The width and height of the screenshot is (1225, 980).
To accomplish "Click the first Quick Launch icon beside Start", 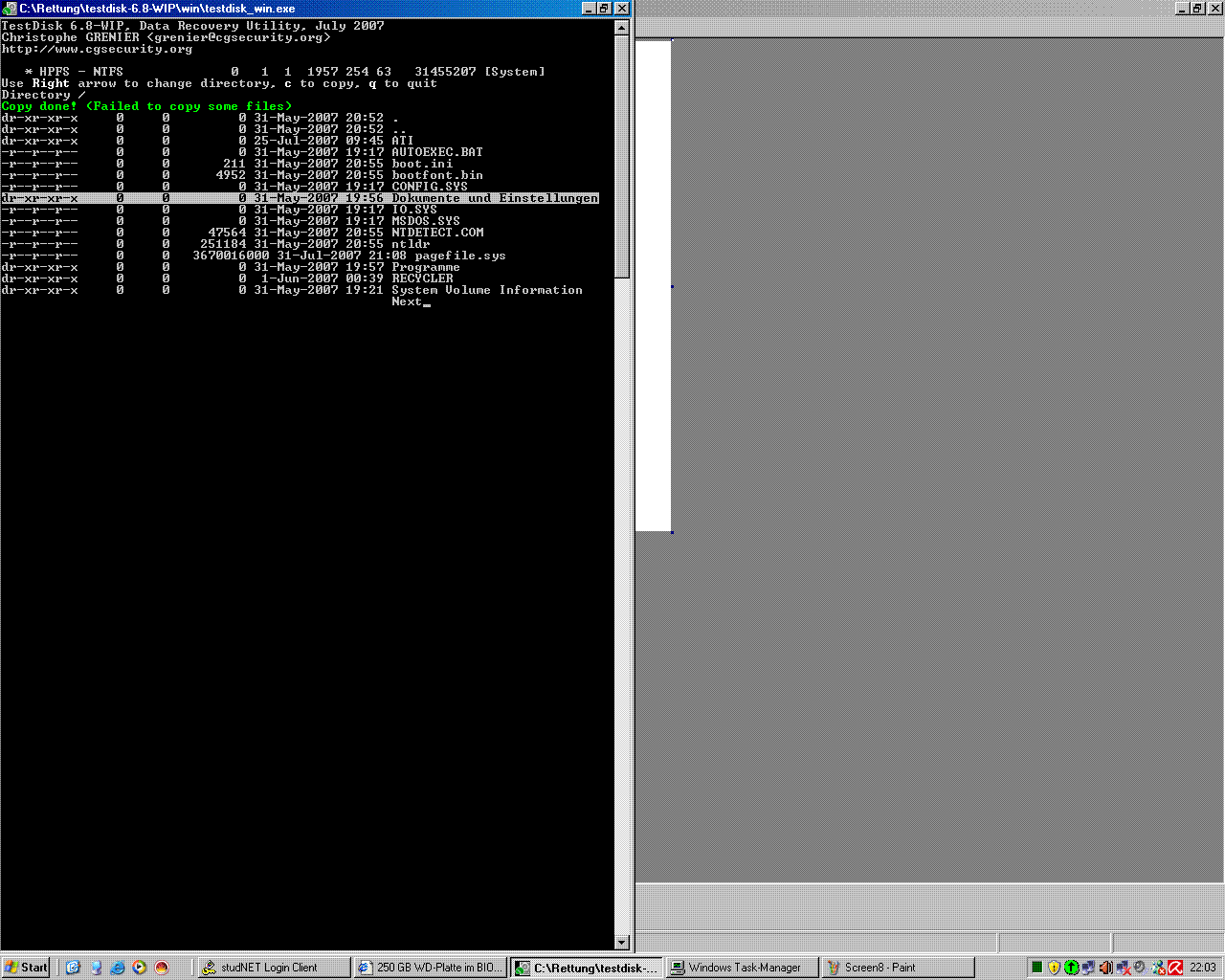I will click(74, 968).
